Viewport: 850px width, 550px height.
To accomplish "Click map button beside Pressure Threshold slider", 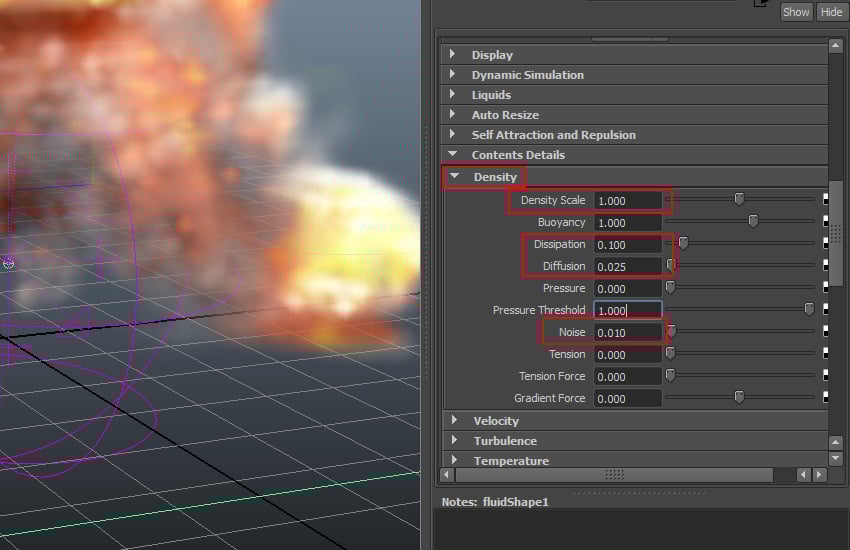I will click(x=826, y=309).
